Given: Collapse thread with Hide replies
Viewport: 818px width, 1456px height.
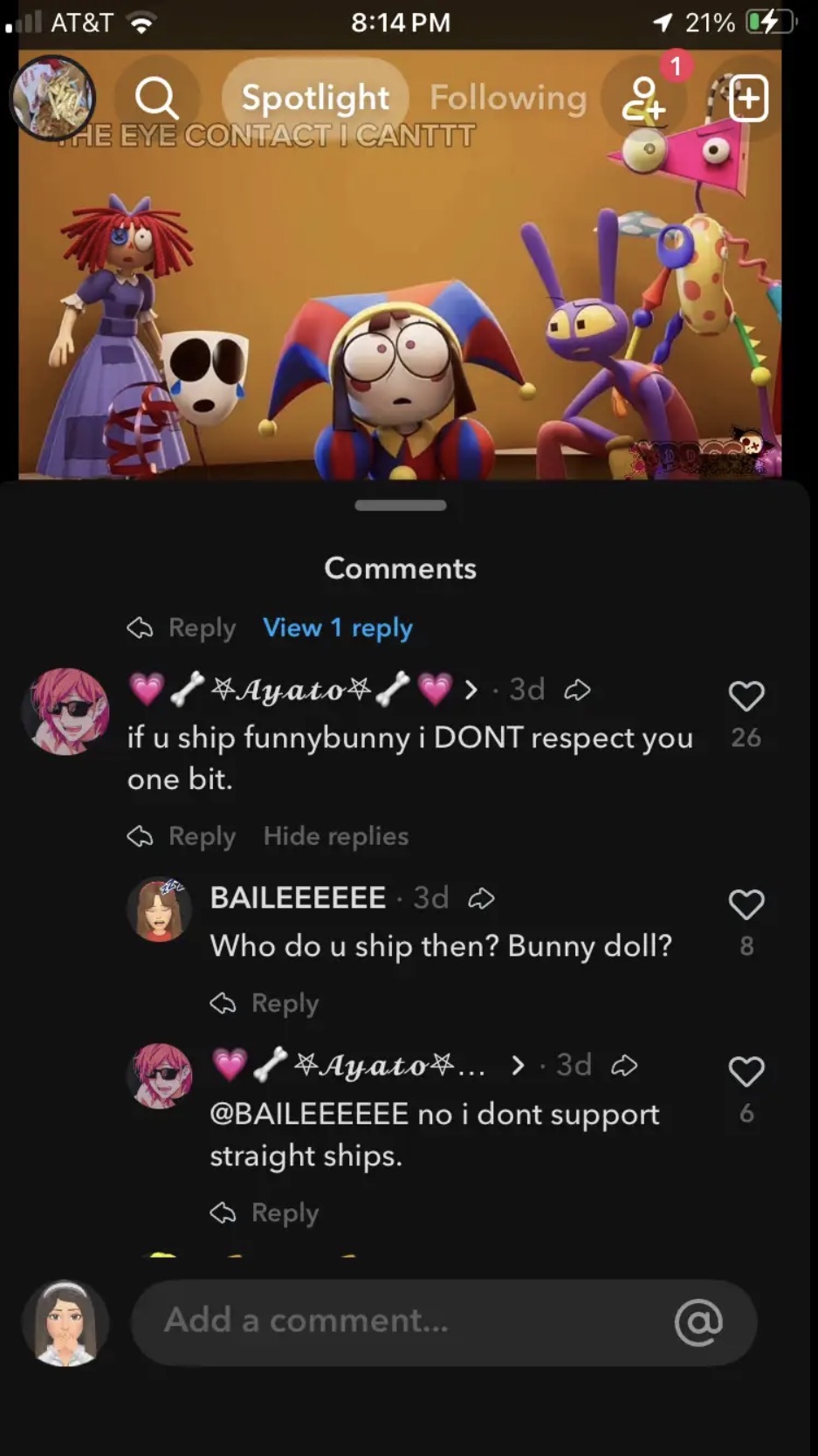Looking at the screenshot, I should click(x=336, y=836).
